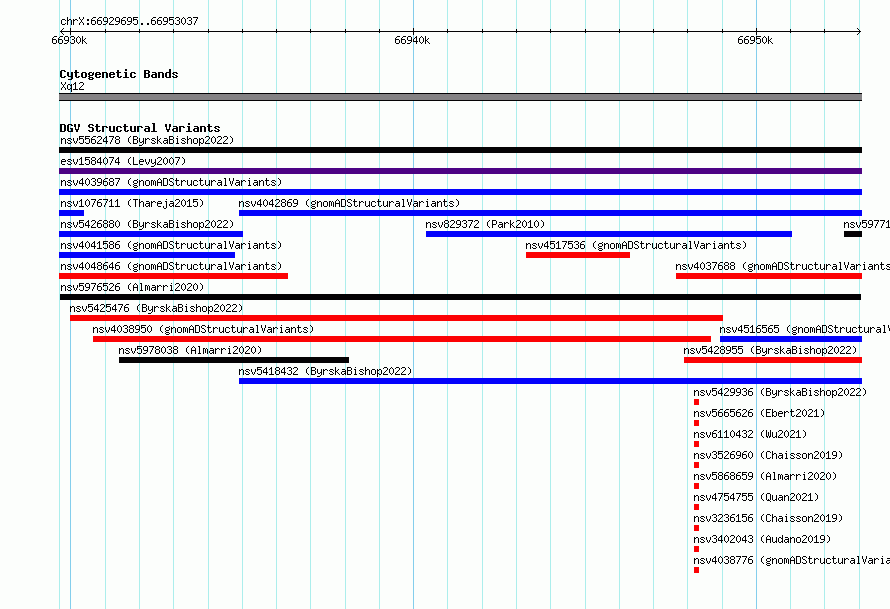Viewport: 890px width, 609px height.
Task: Click the small red nsv3402043 marker
Action: click(696, 549)
